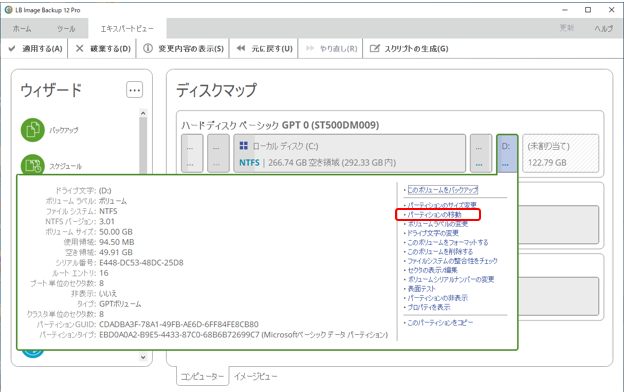
Task: Launch the green バックアップ wizard icon
Action: [x=33, y=130]
